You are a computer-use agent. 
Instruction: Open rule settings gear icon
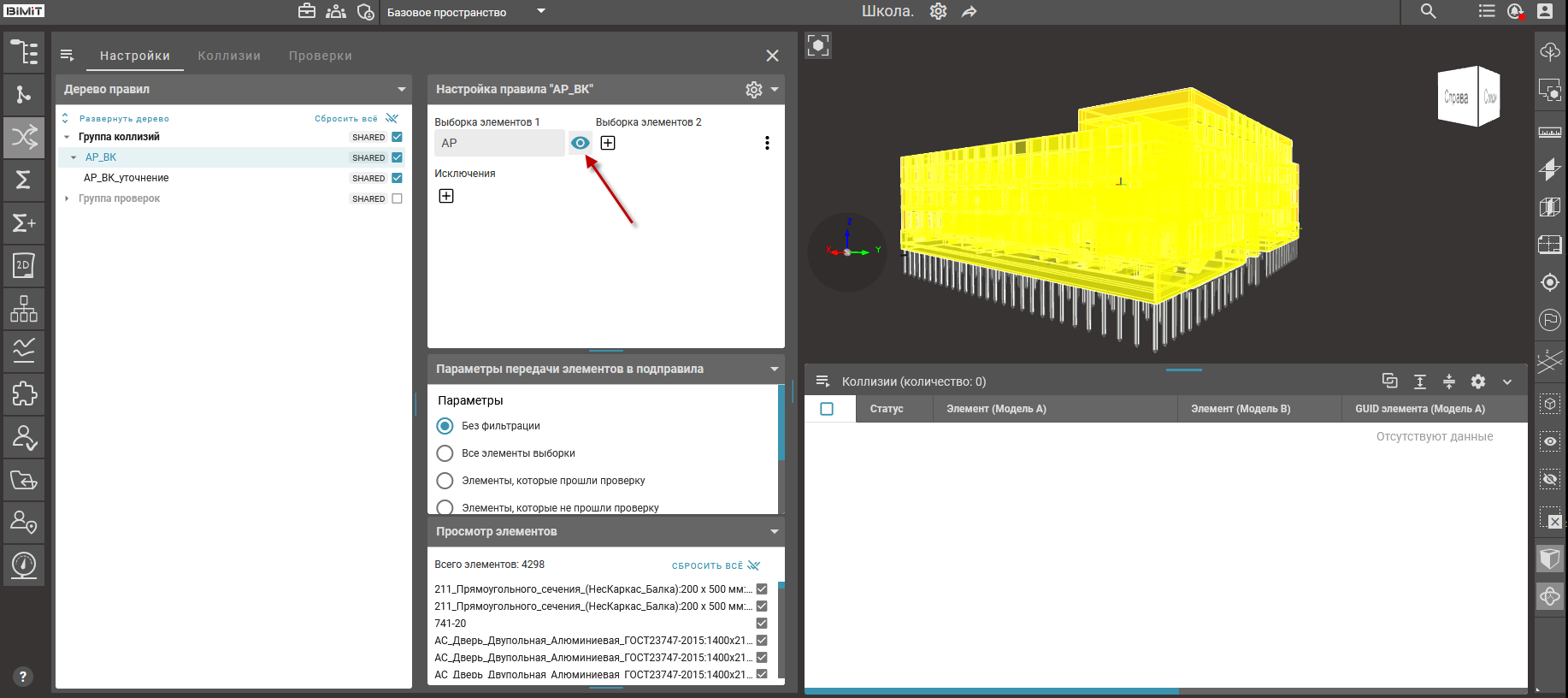pos(753,90)
